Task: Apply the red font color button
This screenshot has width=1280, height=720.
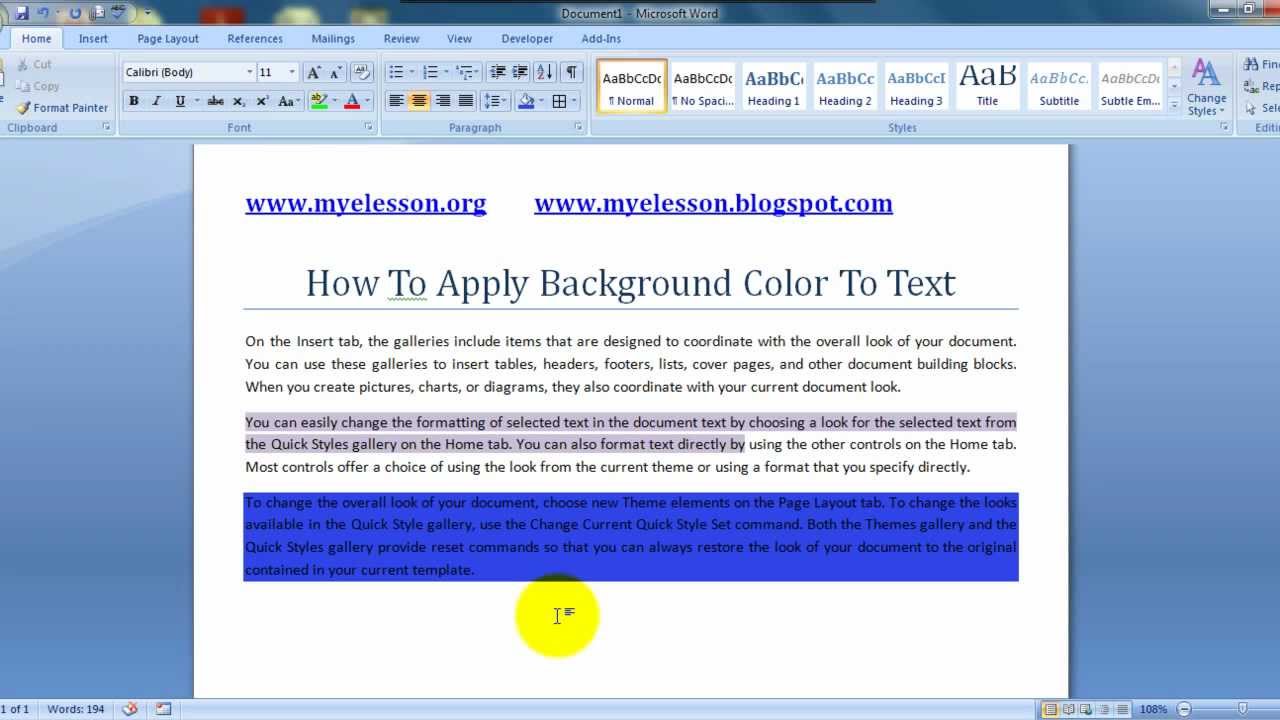Action: 352,101
